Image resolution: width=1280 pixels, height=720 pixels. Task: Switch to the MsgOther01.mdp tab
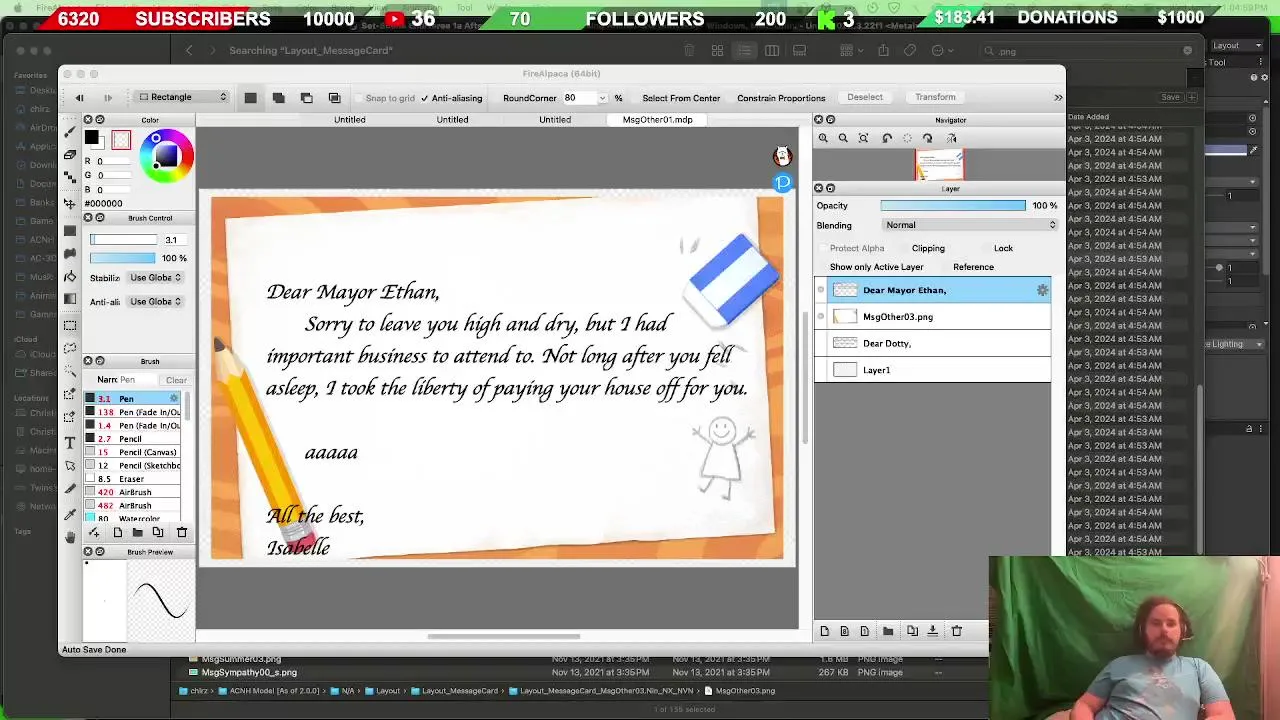click(657, 119)
